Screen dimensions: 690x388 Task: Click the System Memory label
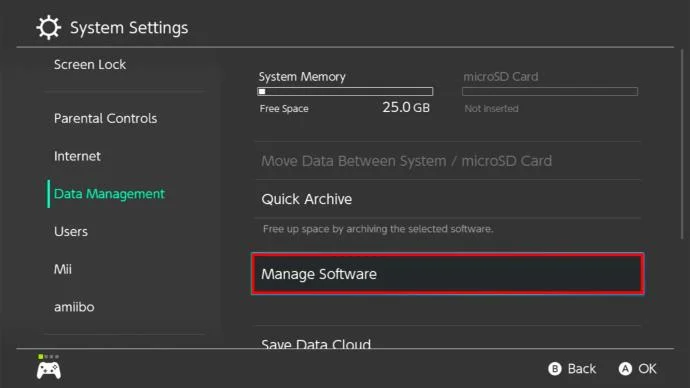click(302, 77)
